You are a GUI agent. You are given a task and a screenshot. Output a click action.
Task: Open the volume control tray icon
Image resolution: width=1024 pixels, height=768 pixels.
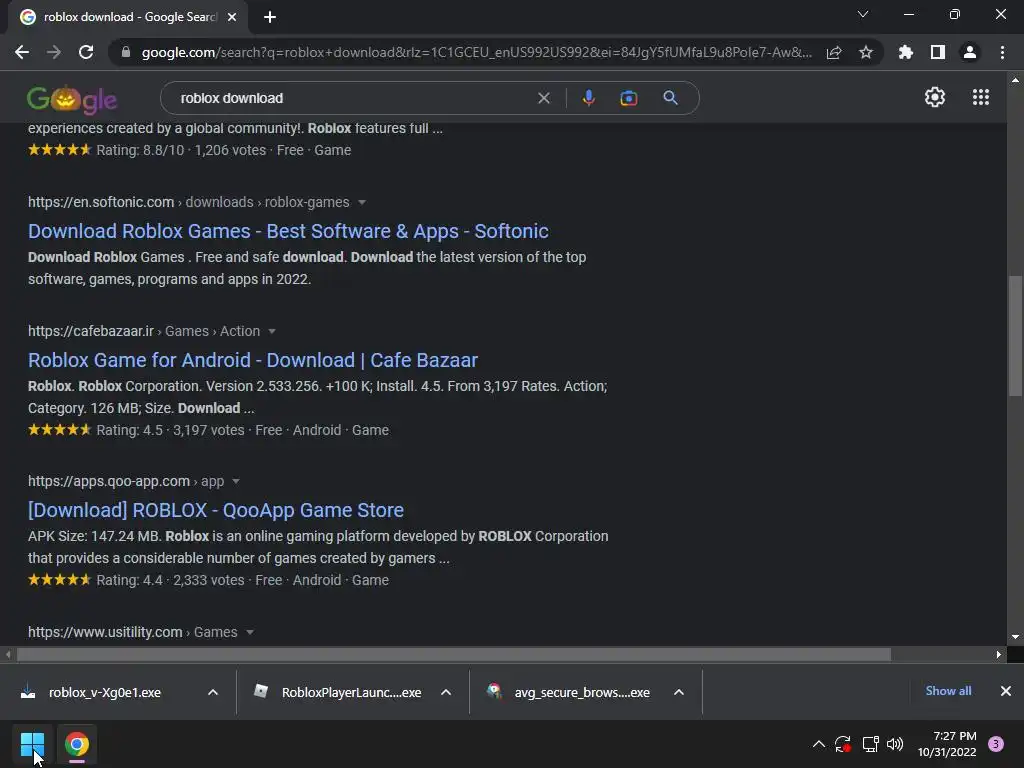pyautogui.click(x=895, y=744)
